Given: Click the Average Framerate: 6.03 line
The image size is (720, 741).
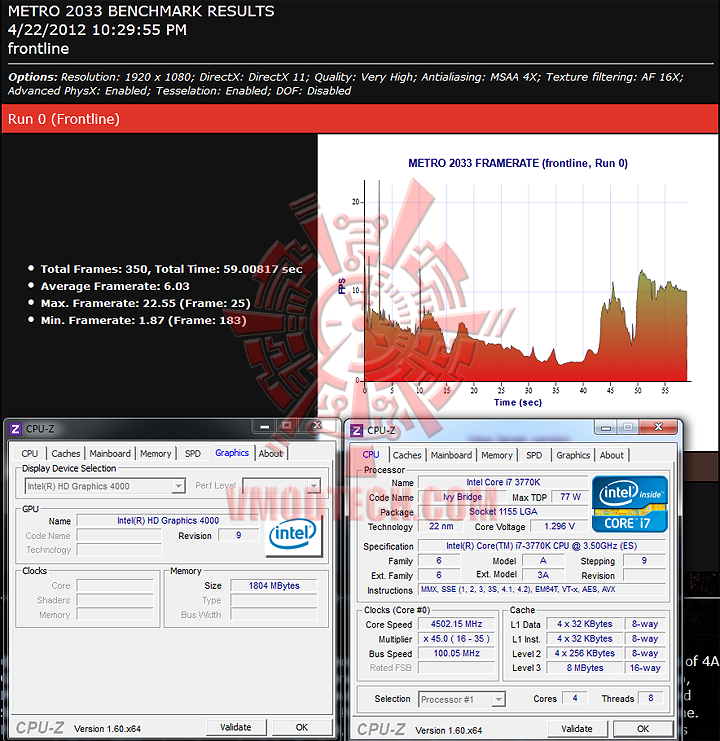Looking at the screenshot, I should 115,286.
